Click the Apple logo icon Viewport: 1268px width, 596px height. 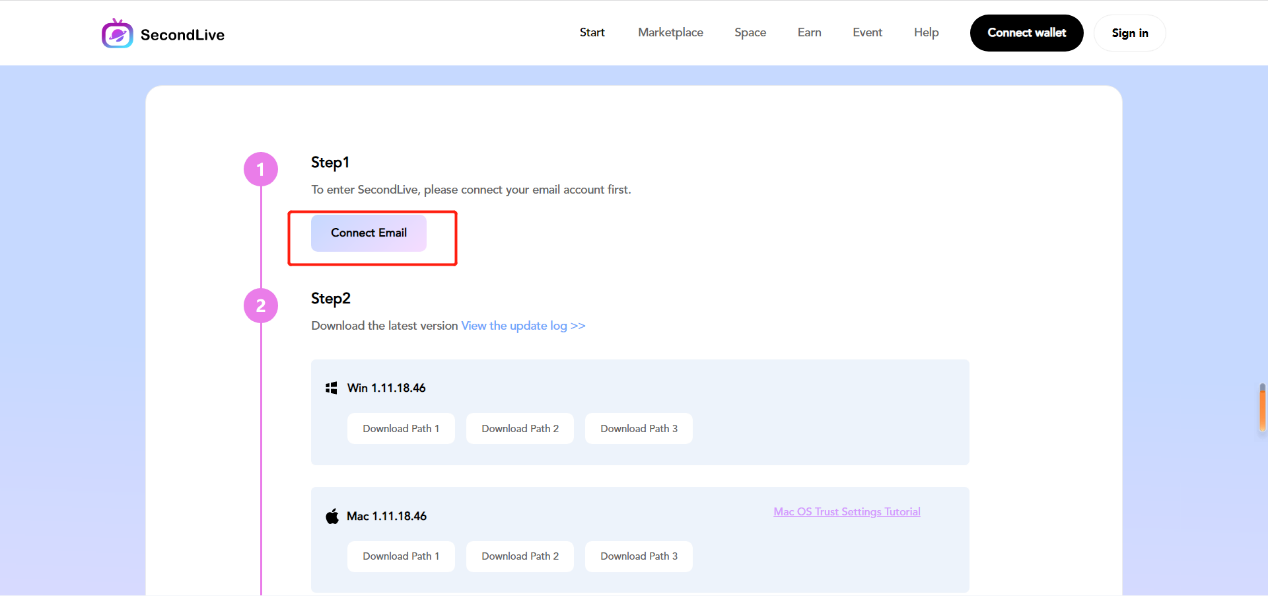[332, 516]
